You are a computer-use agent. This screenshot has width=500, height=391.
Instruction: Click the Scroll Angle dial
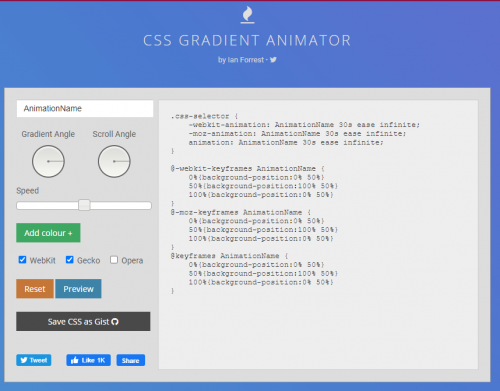click(114, 161)
